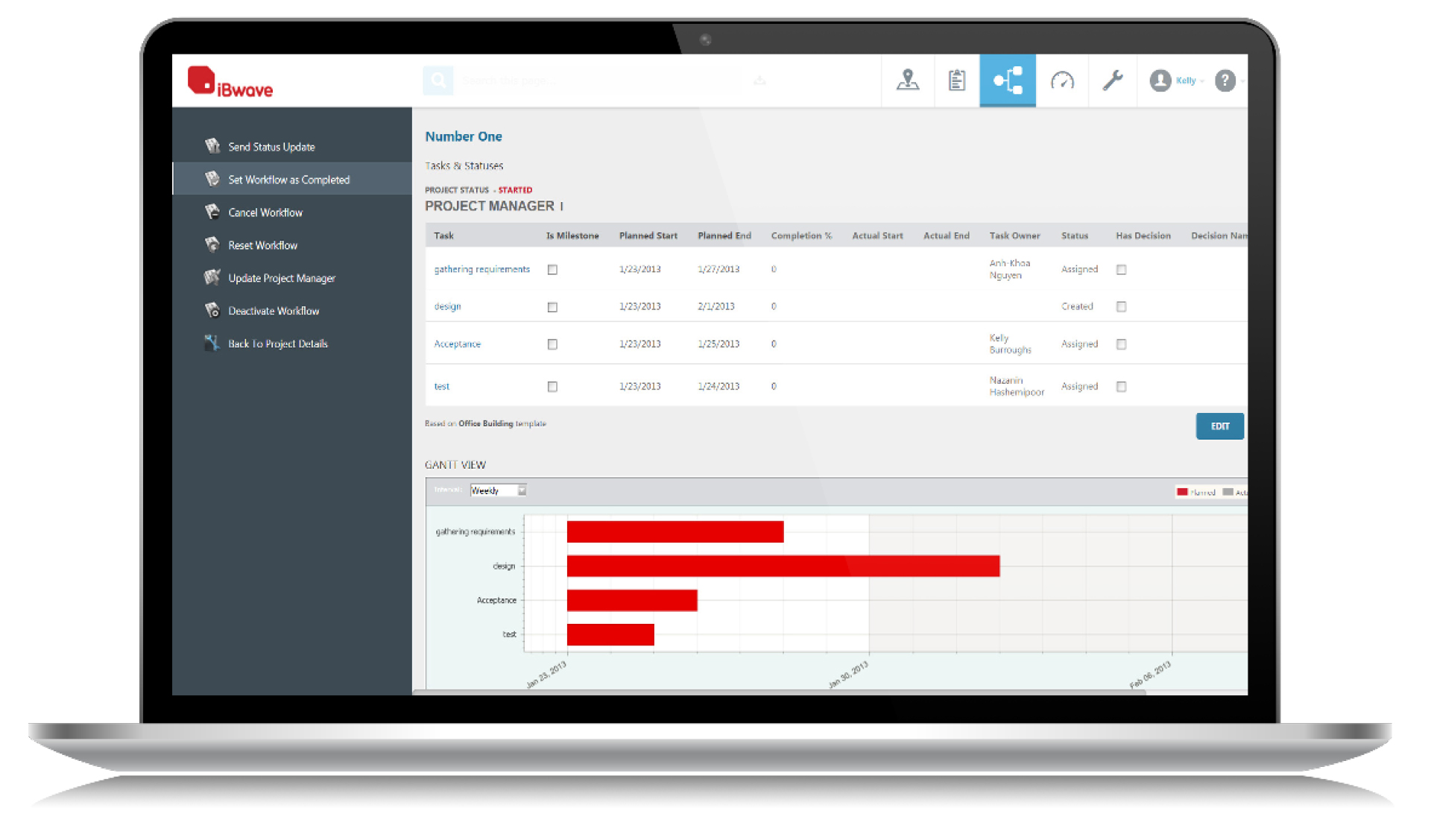This screenshot has width=1431, height=840.
Task: Click the red Planned legend swatch
Action: click(x=1181, y=492)
